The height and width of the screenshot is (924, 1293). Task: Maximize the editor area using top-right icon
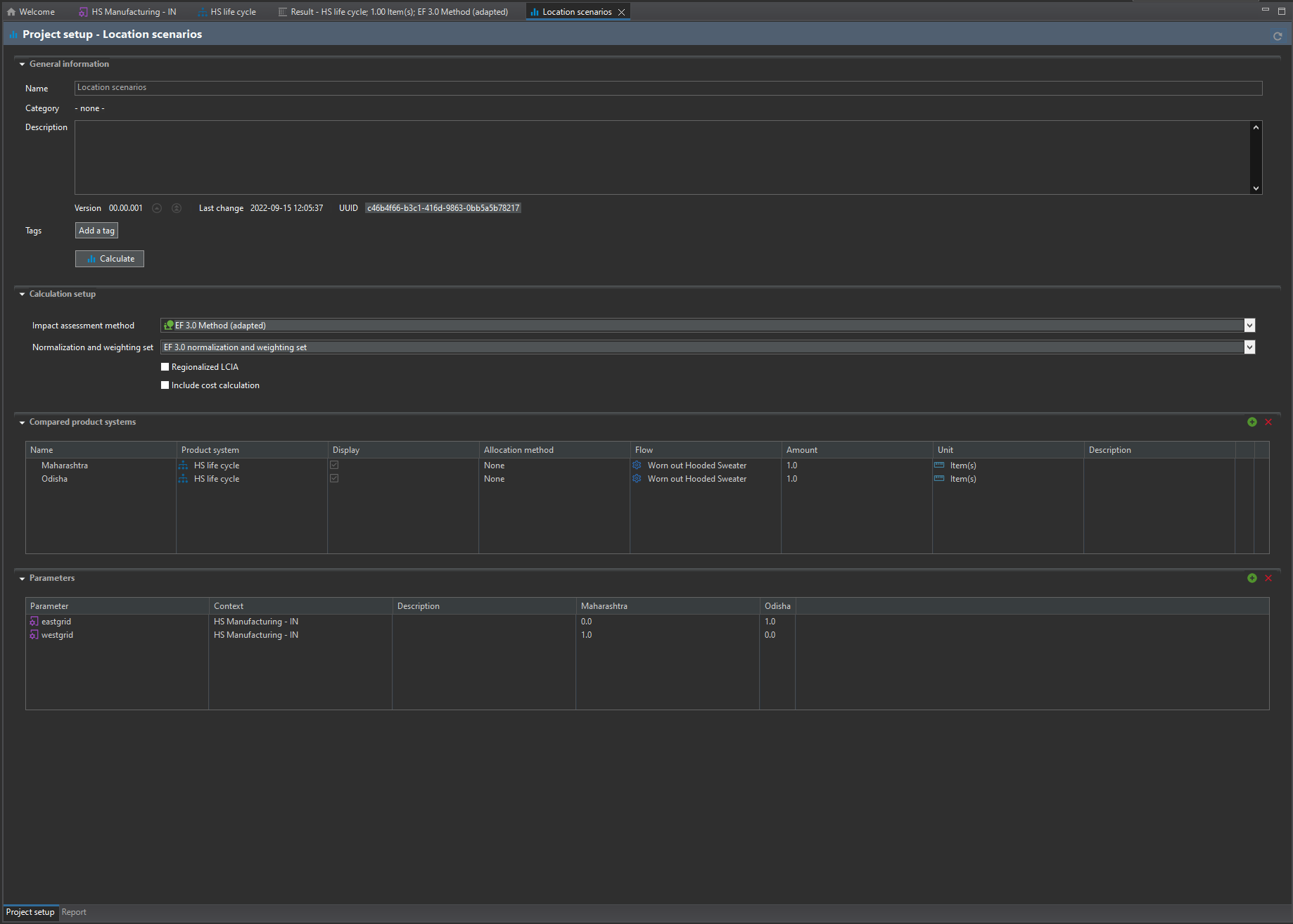pos(1282,11)
